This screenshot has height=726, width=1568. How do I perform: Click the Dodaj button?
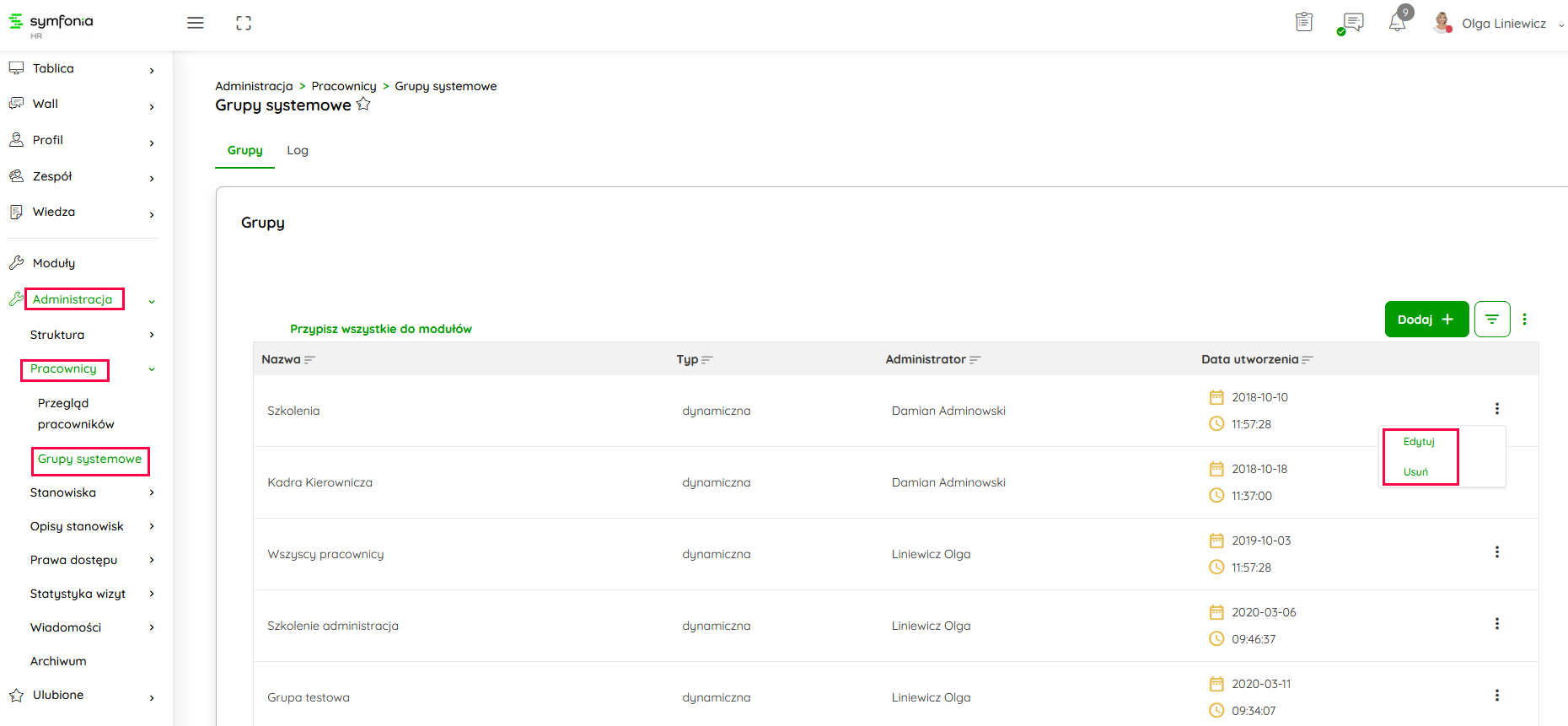1426,320
